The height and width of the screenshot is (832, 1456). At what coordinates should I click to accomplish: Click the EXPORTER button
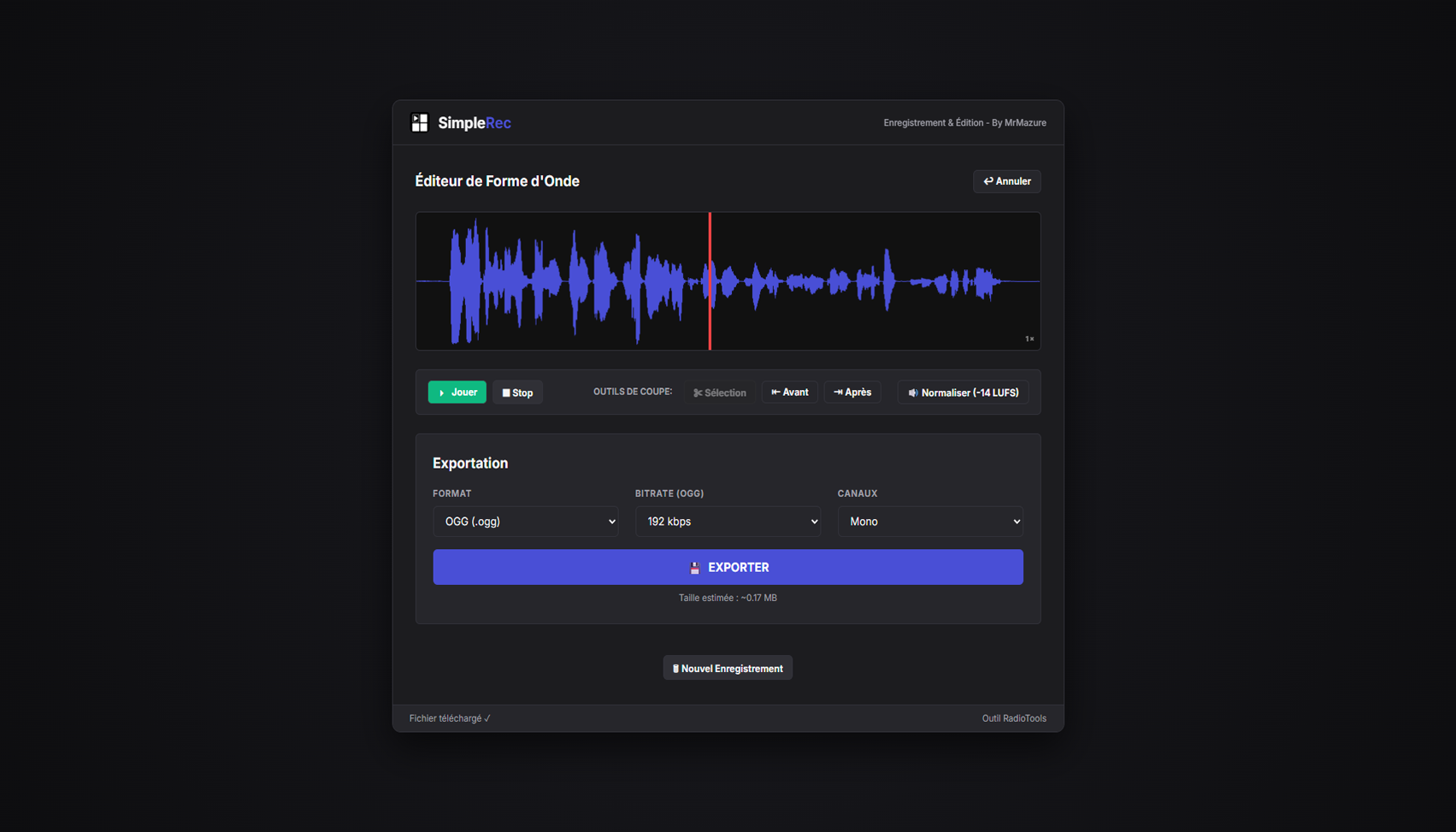[728, 568]
